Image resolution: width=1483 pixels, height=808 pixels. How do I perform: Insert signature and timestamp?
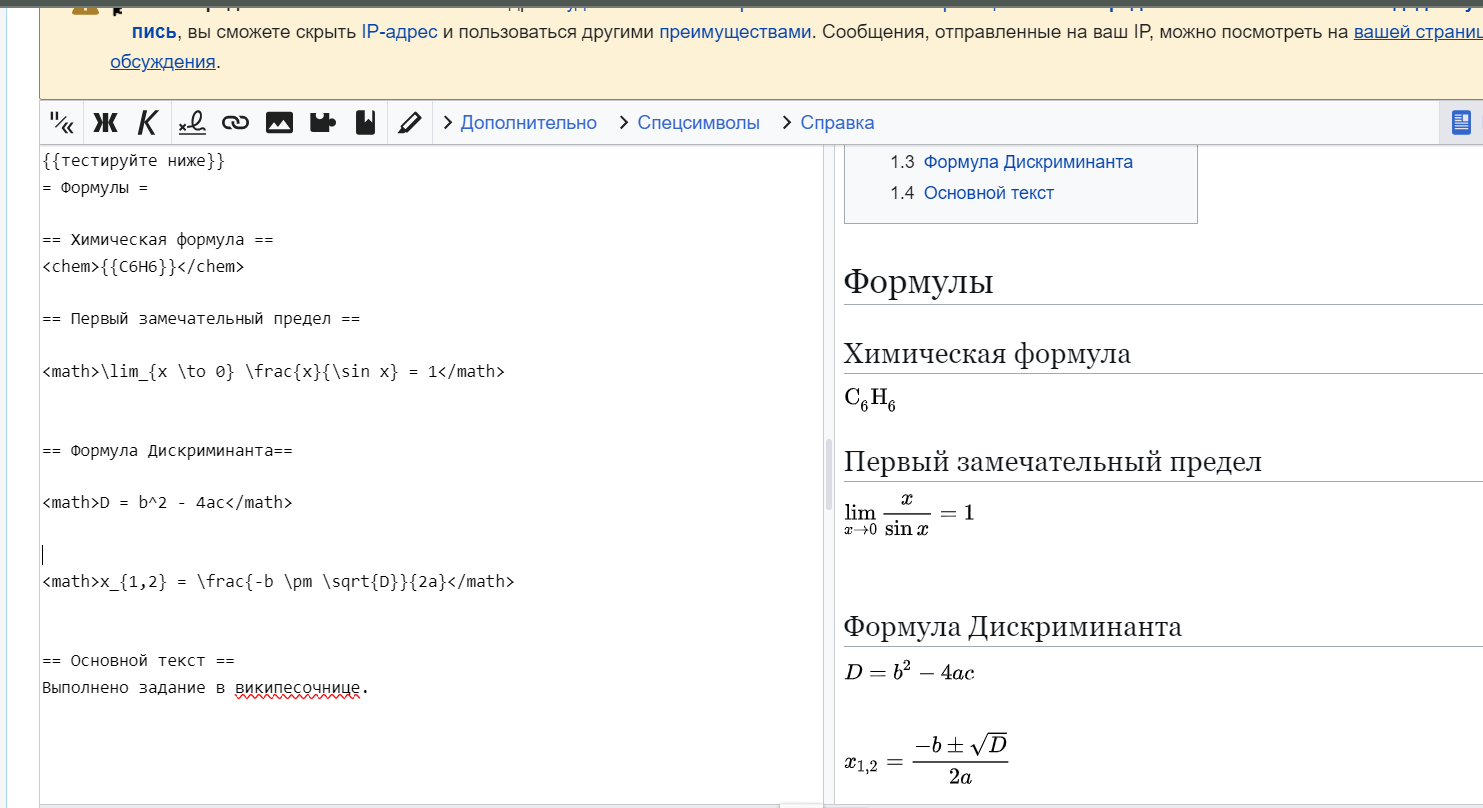[x=192, y=123]
